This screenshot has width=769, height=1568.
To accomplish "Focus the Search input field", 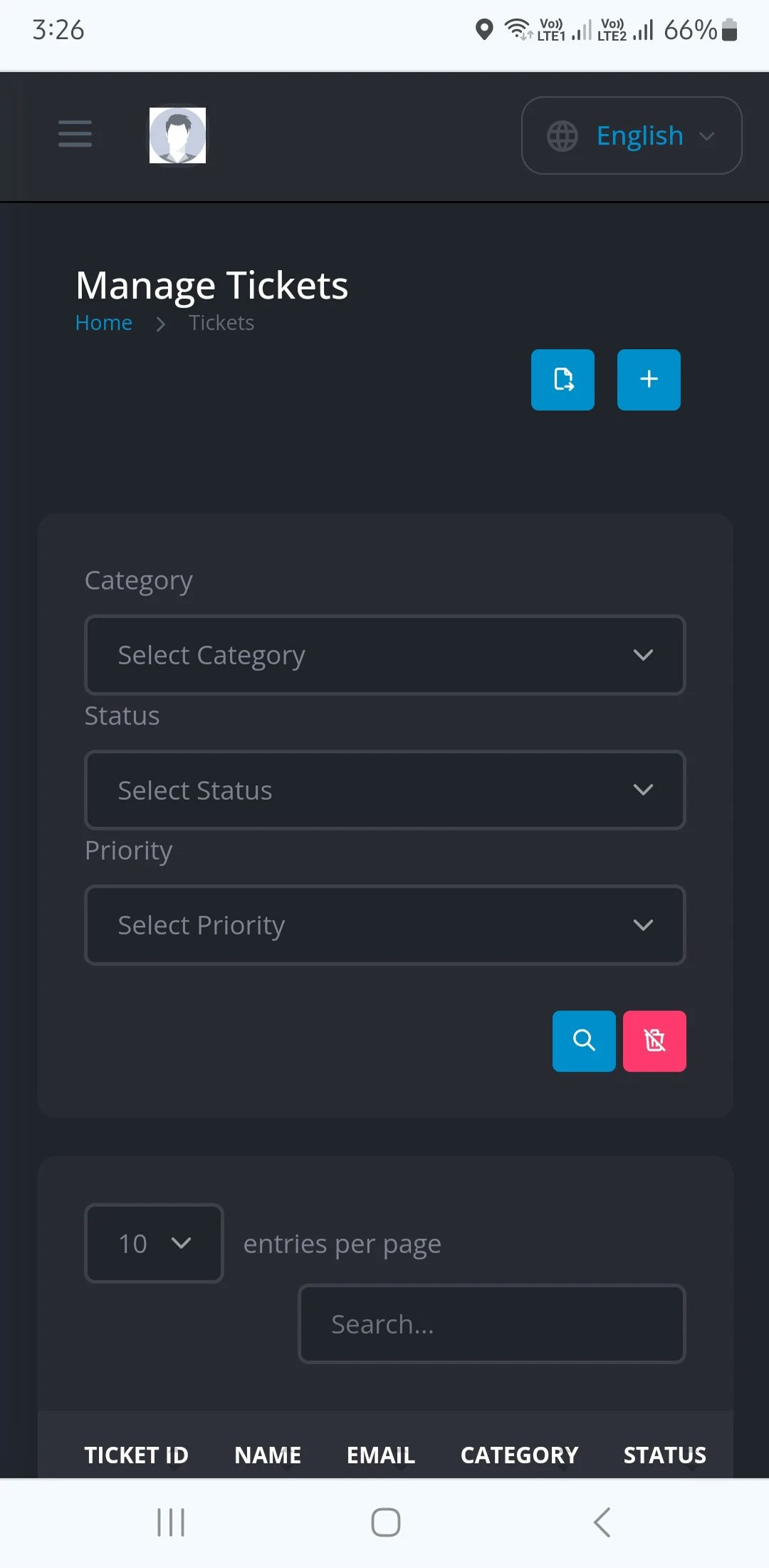I will (491, 1324).
